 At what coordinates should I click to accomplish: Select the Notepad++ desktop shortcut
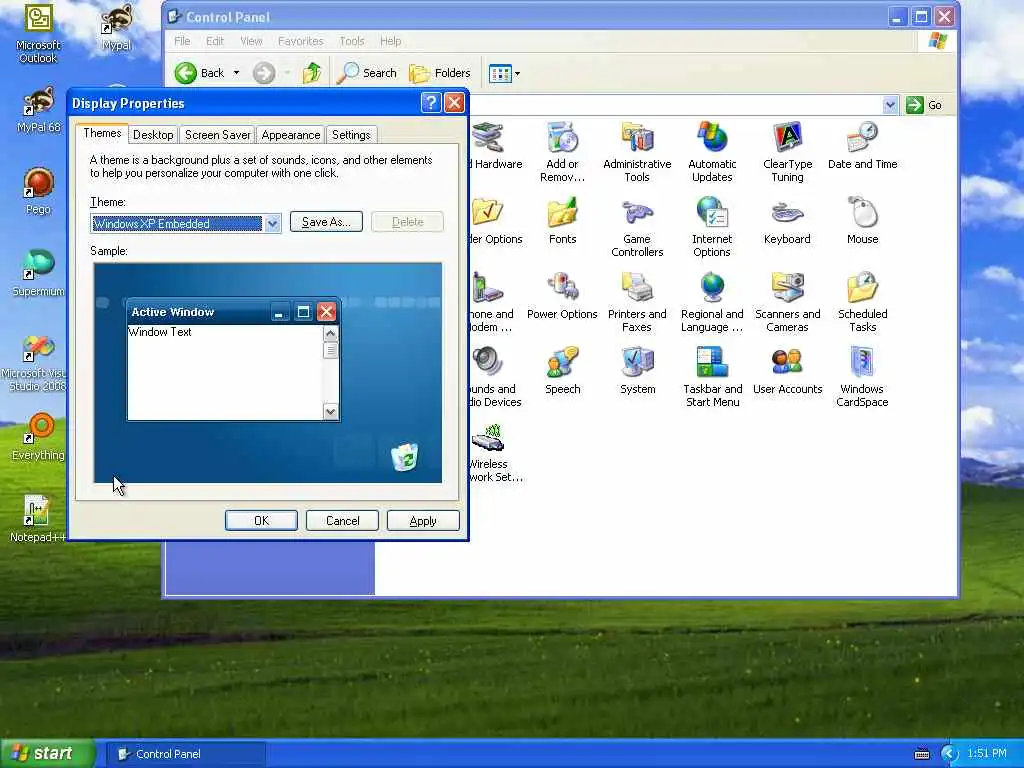click(38, 519)
